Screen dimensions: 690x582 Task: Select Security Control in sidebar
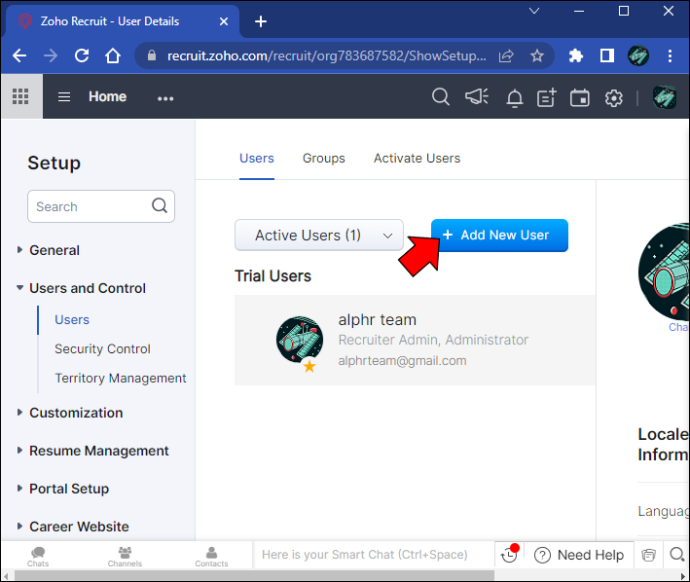(x=102, y=348)
